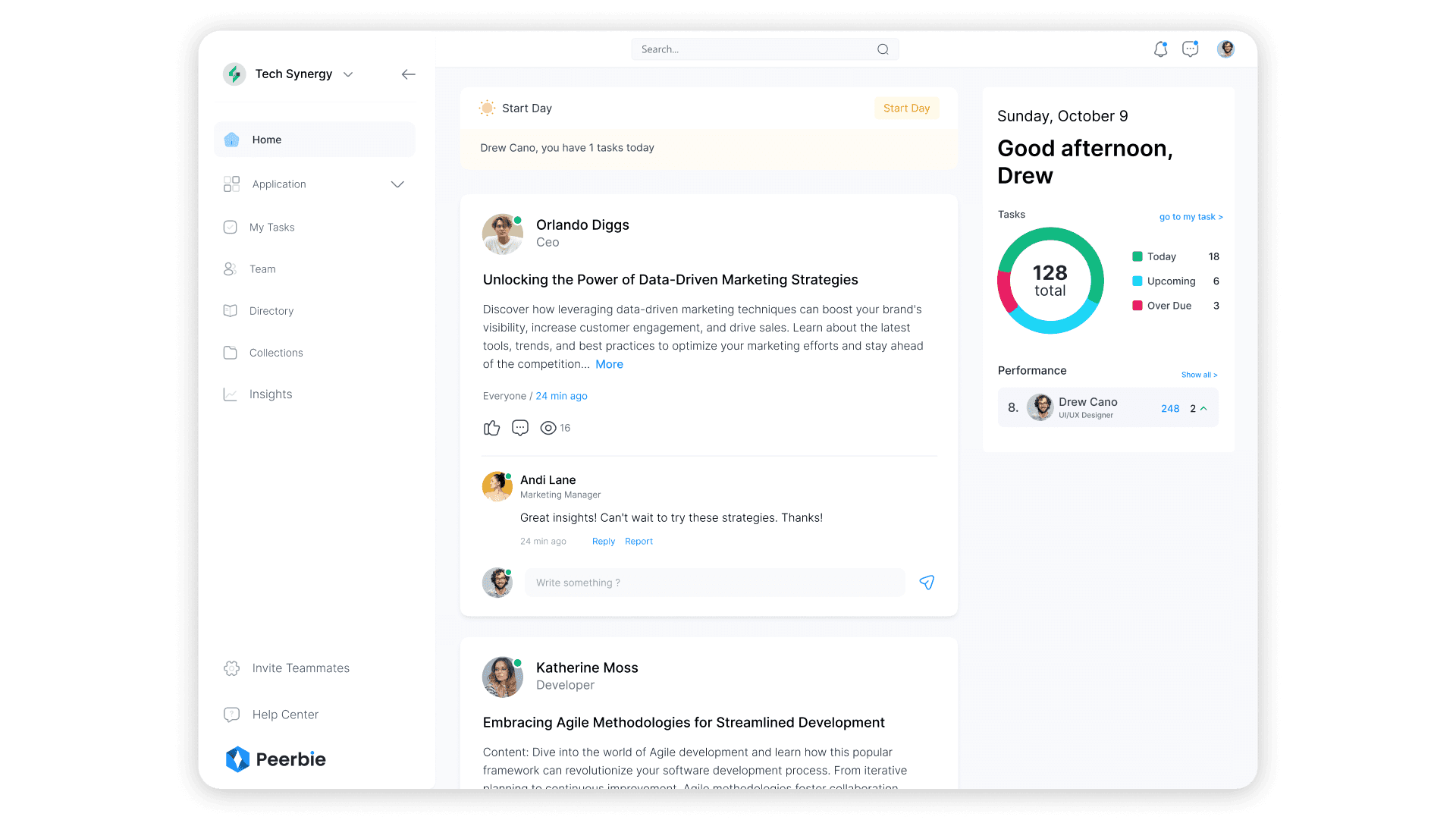Click the Write something comment field
Image resolution: width=1456 pixels, height=820 pixels.
[714, 583]
